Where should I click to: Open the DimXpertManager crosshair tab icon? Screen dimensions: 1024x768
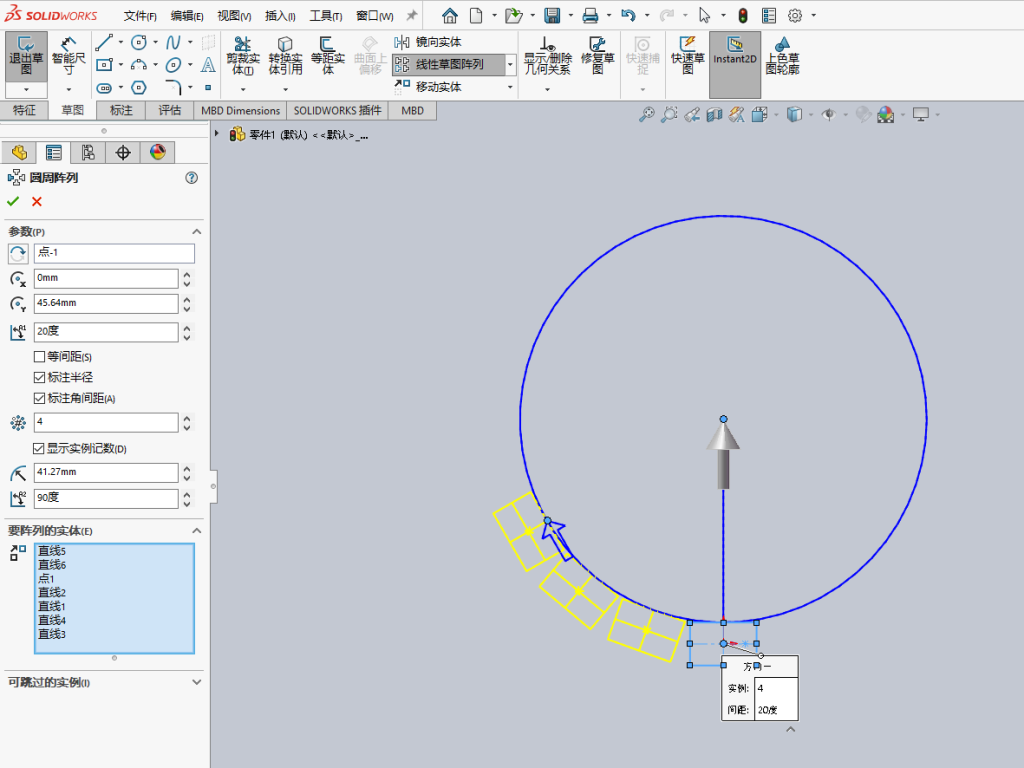[123, 153]
